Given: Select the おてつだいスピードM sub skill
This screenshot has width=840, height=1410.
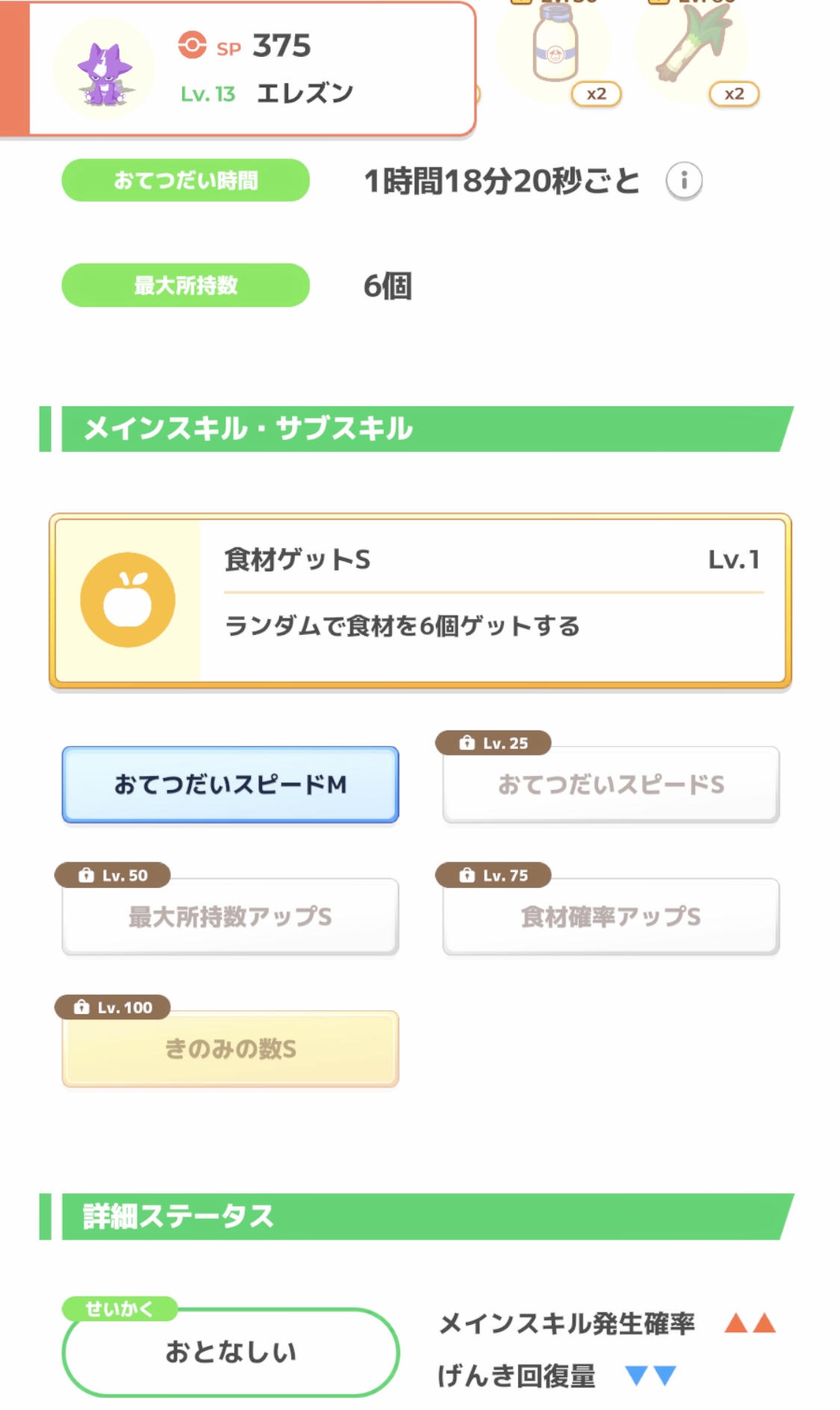Looking at the screenshot, I should click(x=230, y=784).
